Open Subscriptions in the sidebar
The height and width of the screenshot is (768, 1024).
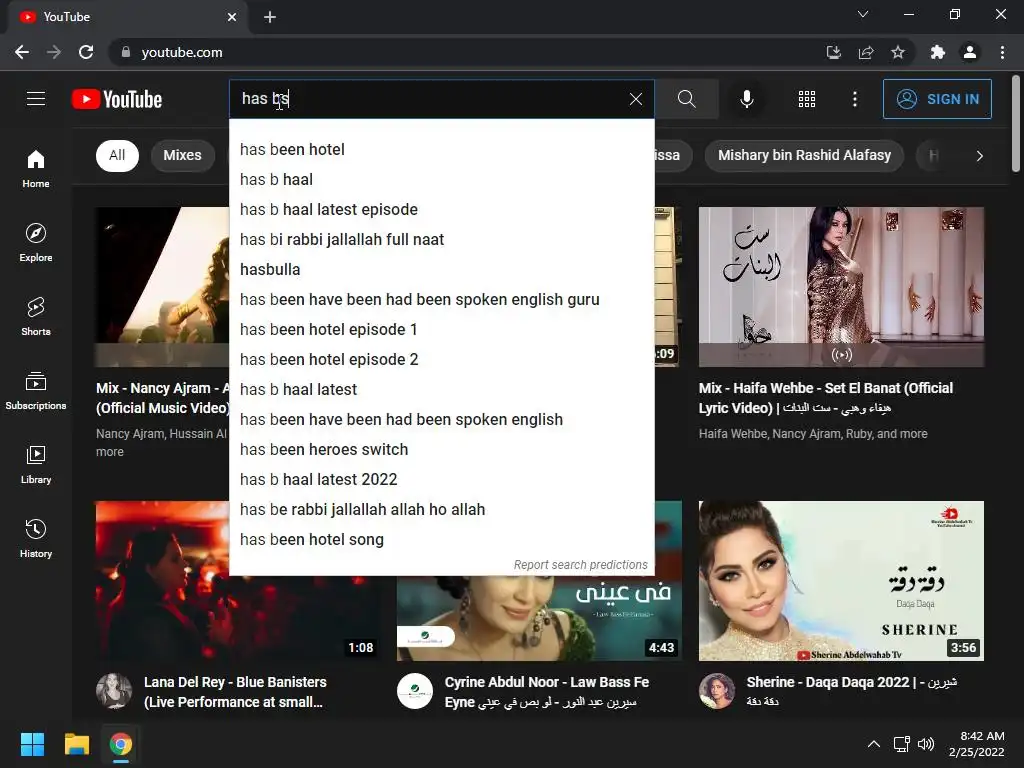coord(36,391)
